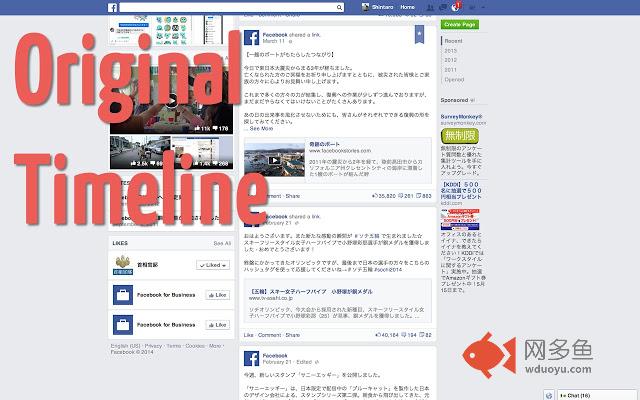Jump to 2011 in the timeline navigator
The width and height of the screenshot is (640, 400).
point(451,70)
